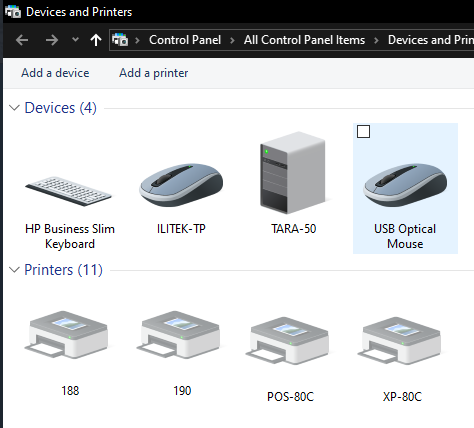Select the ILITEK-TP mouse device icon
Viewport: 474px width, 428px height.
click(181, 184)
